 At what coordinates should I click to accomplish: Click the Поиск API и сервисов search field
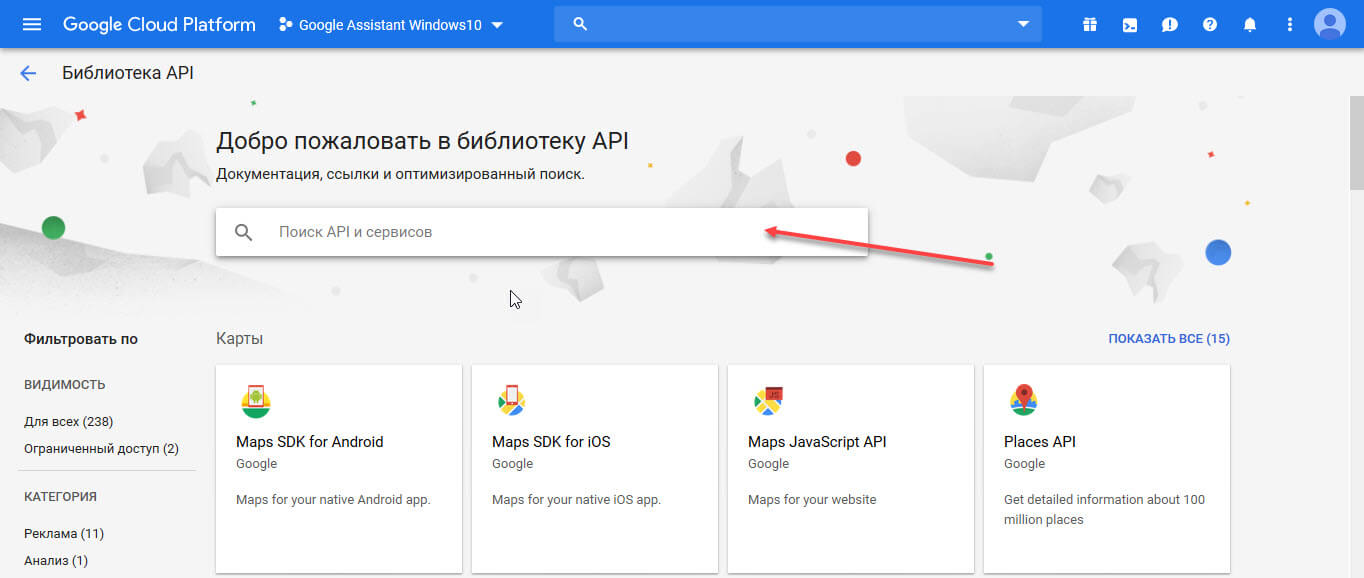click(x=541, y=232)
